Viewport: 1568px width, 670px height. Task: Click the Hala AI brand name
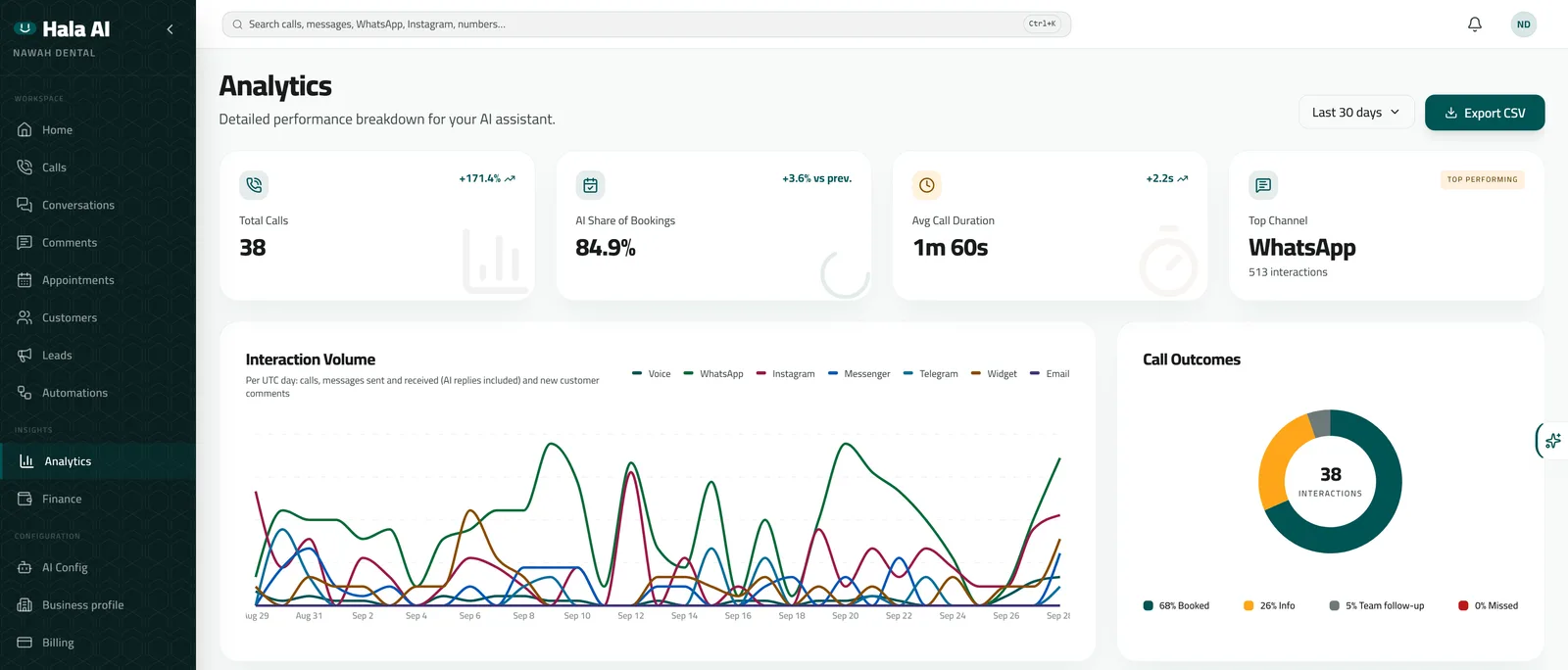76,29
